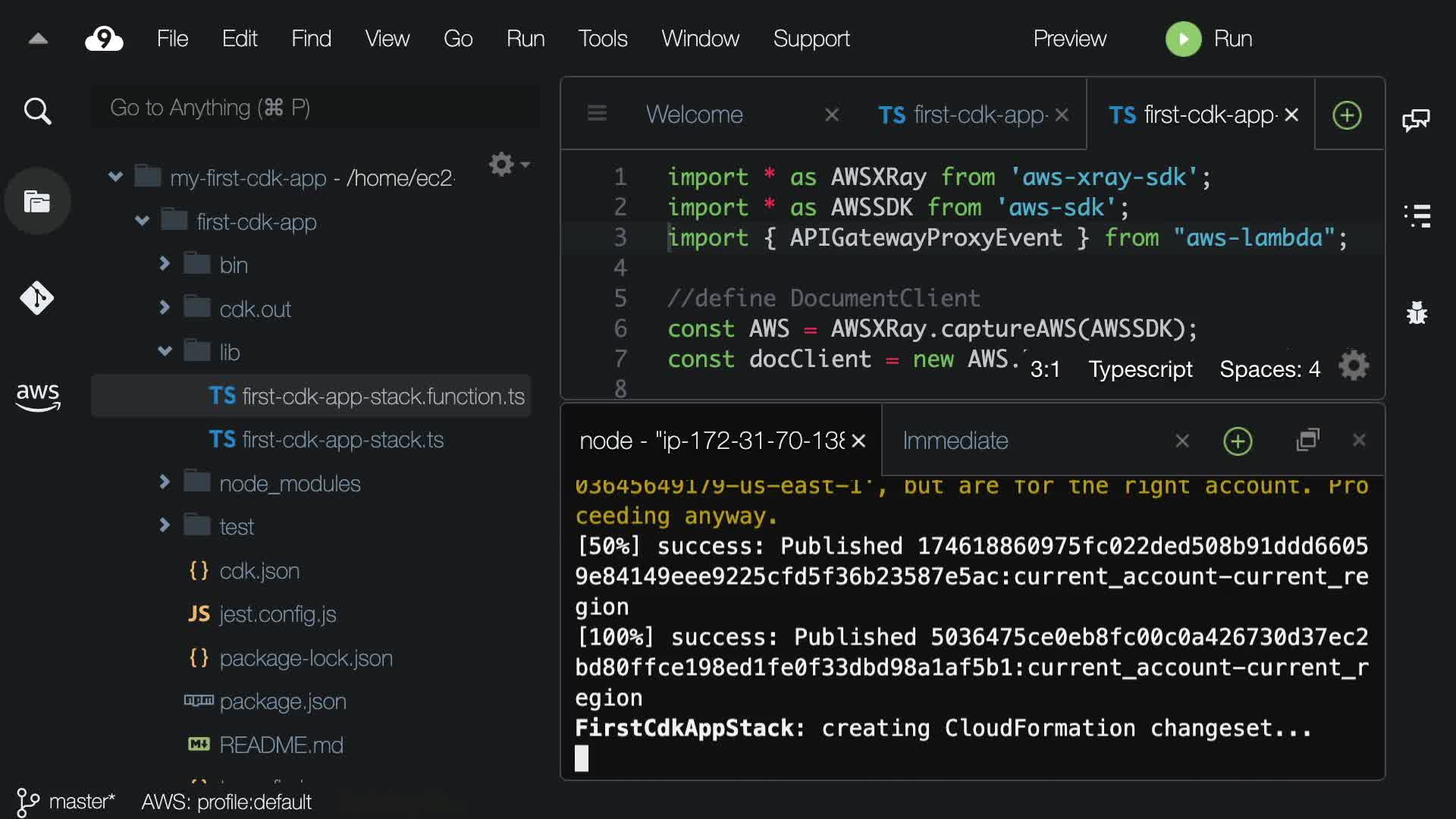Open the Source Control git icon

point(37,298)
